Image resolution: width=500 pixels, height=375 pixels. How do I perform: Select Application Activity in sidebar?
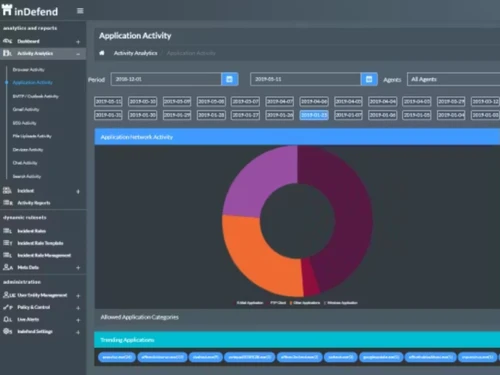[x=32, y=82]
